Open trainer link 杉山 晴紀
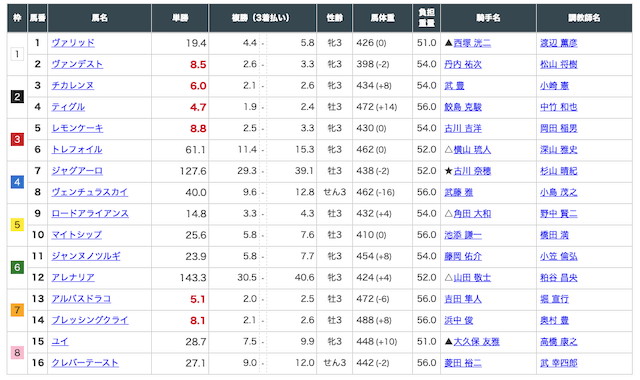640x380 pixels. coord(559,171)
